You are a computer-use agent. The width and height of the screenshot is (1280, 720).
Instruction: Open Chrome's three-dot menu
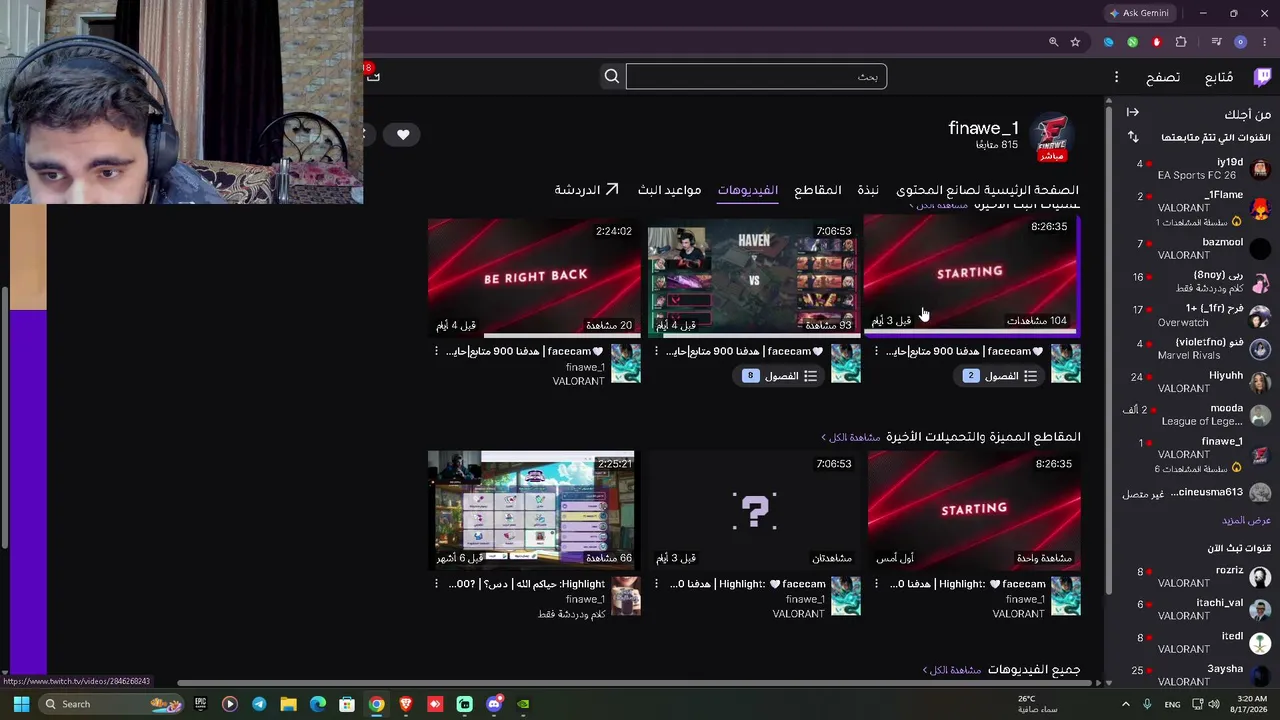pyautogui.click(x=1265, y=42)
